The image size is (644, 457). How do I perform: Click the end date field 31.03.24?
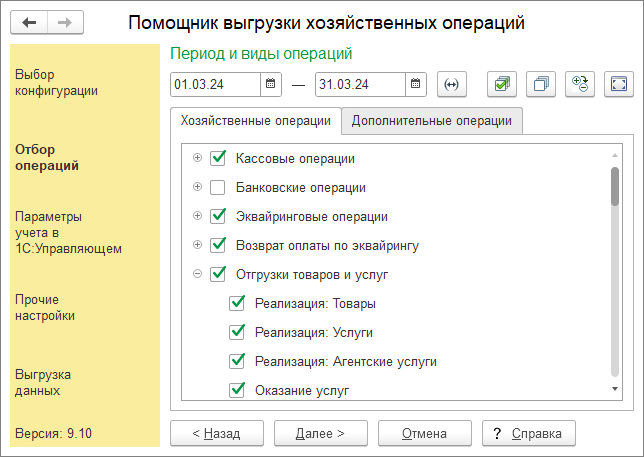click(361, 84)
